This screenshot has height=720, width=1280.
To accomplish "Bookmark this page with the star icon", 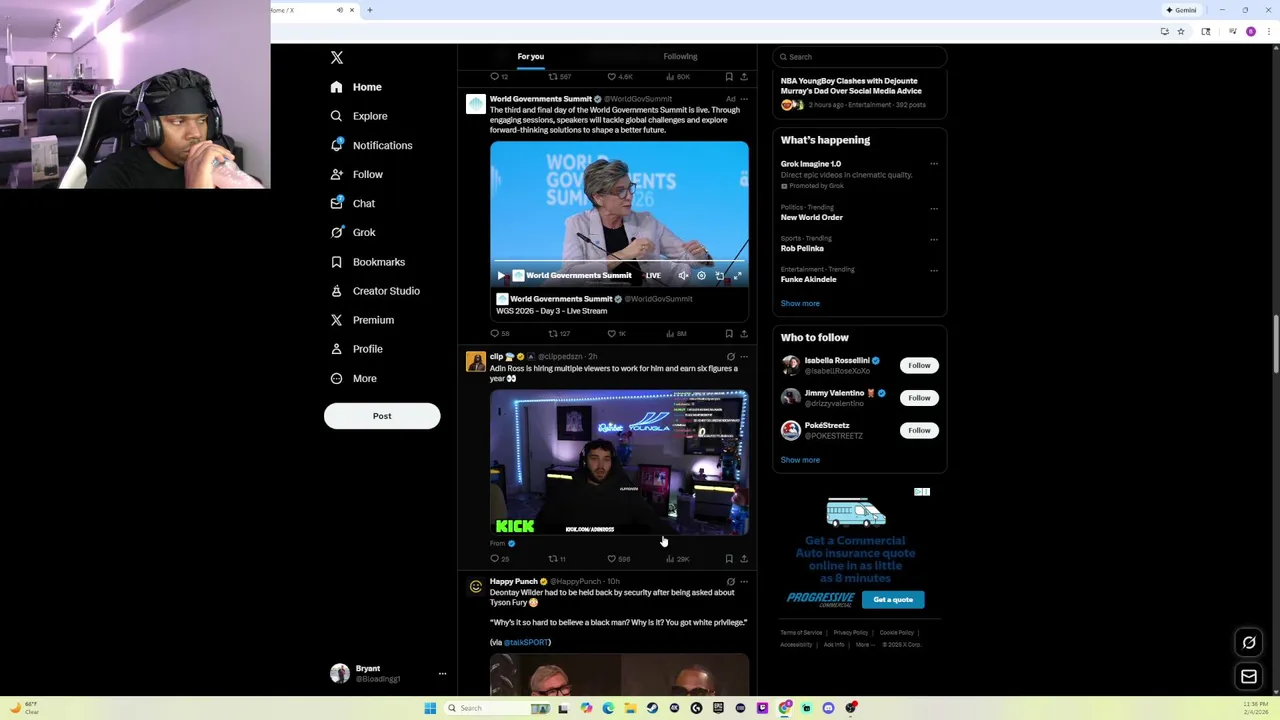I will tap(1181, 32).
